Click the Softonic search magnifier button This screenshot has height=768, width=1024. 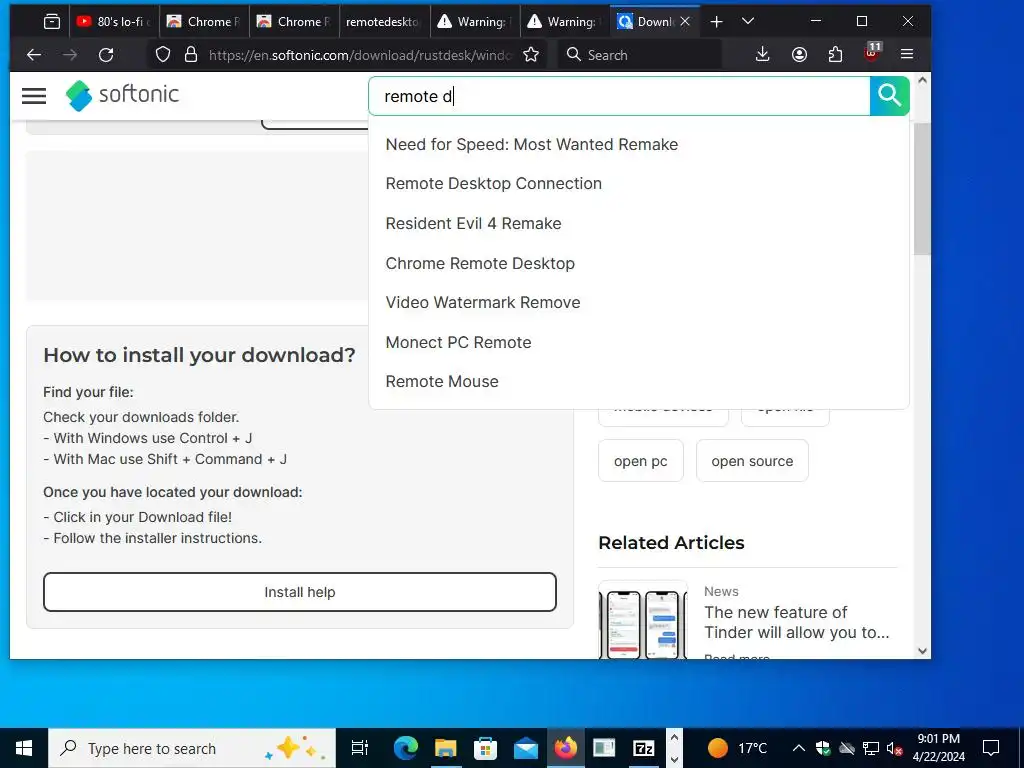click(889, 96)
